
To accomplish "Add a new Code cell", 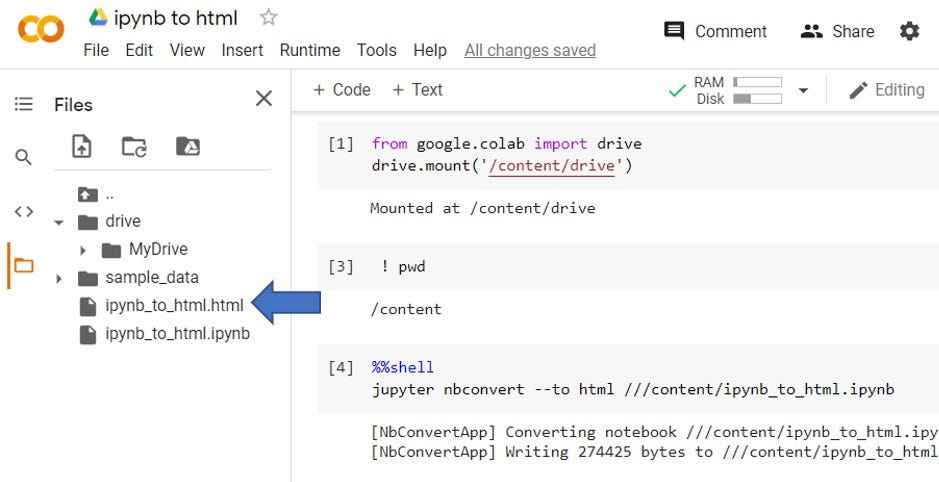I will [341, 90].
